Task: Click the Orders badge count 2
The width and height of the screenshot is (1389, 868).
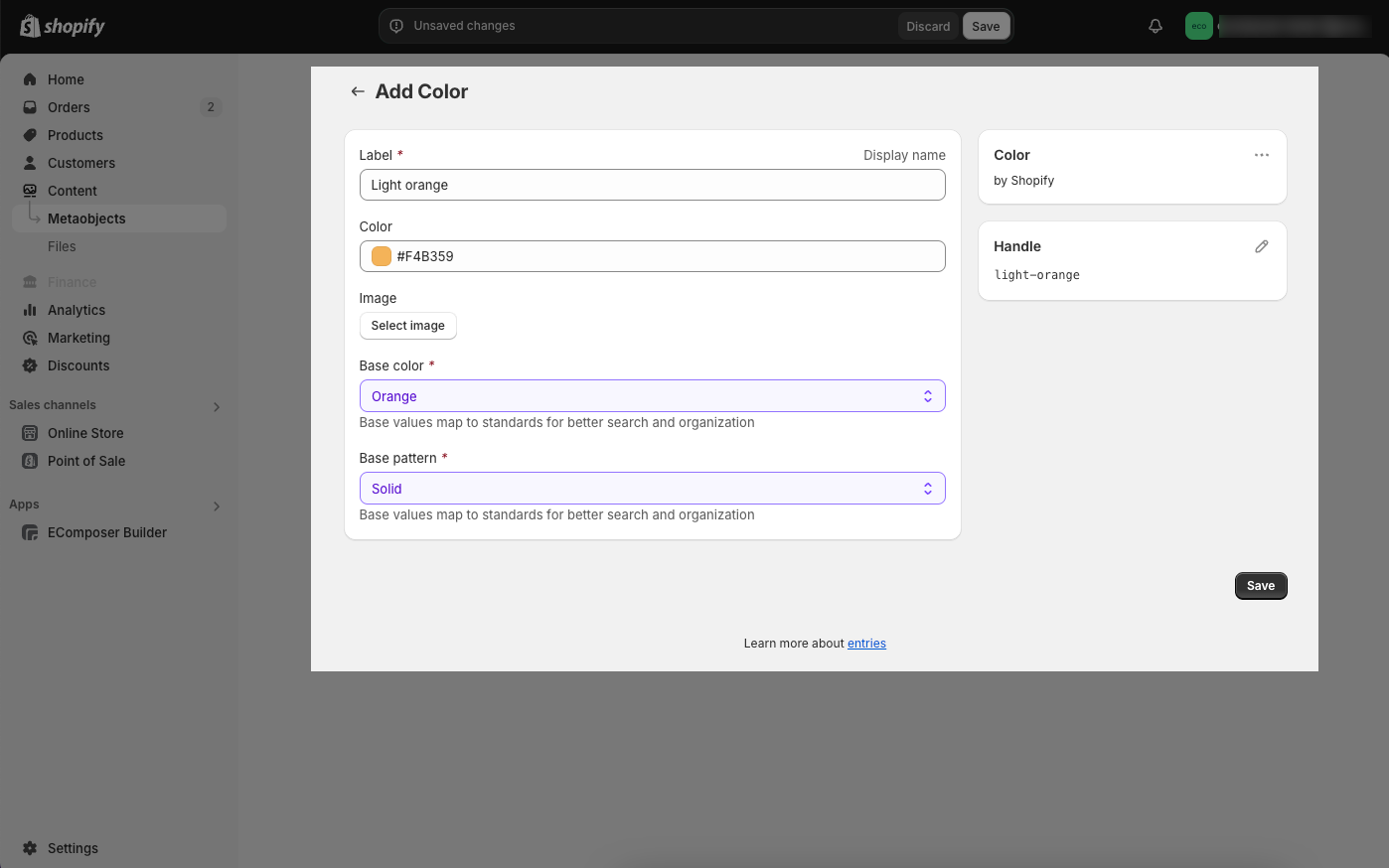Action: tap(211, 107)
